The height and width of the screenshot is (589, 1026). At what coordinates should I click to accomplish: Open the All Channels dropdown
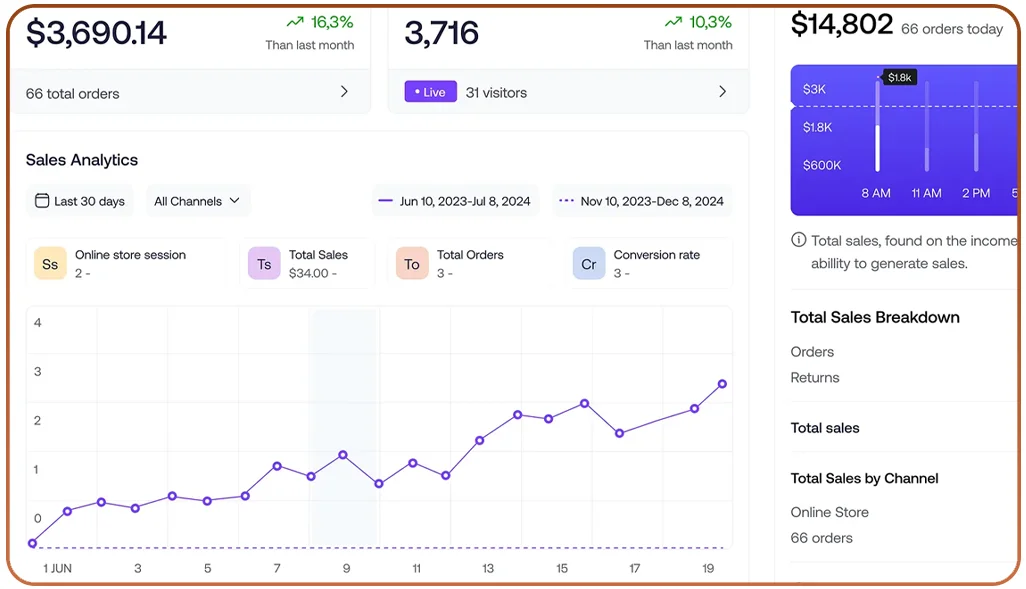pos(197,201)
